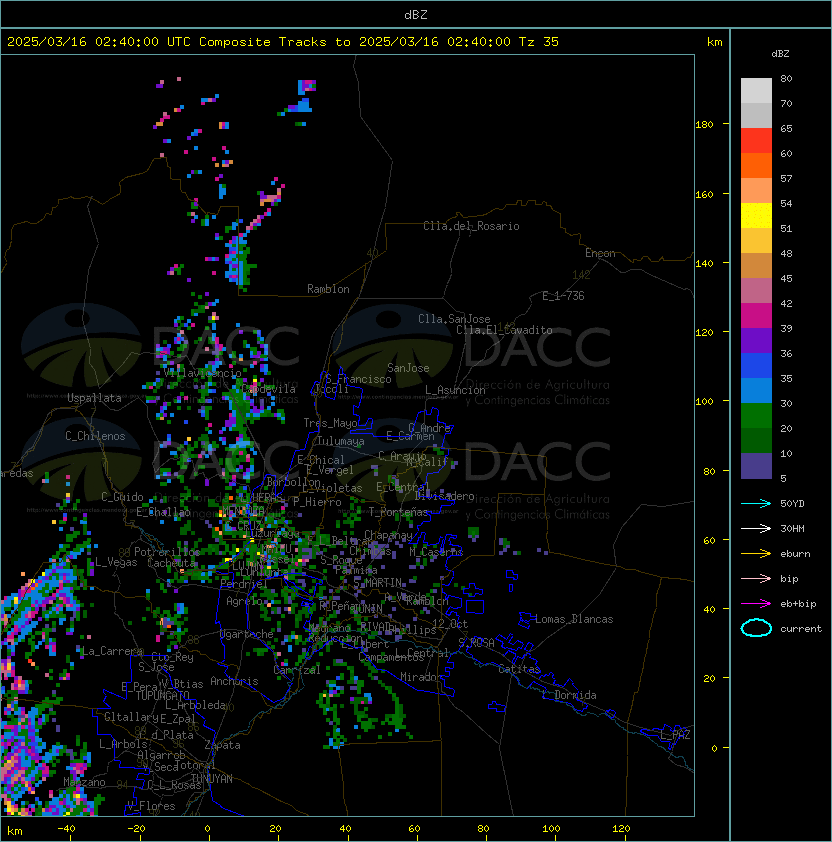Click the '180' tick on the right km axis
Viewport: 832px width, 842px height.
pos(704,125)
